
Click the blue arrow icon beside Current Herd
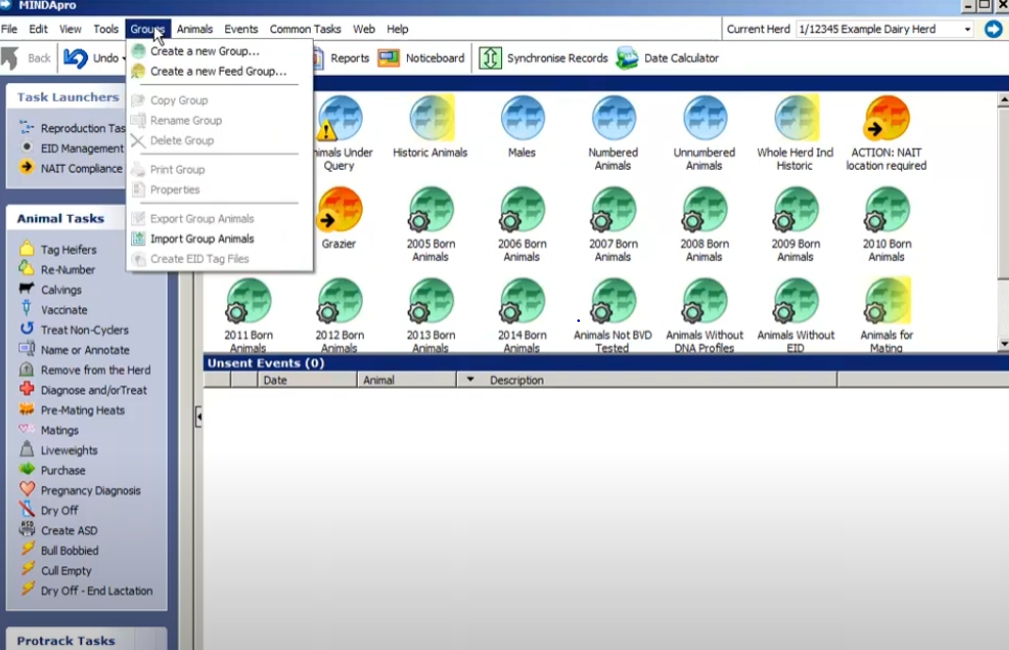tap(994, 29)
